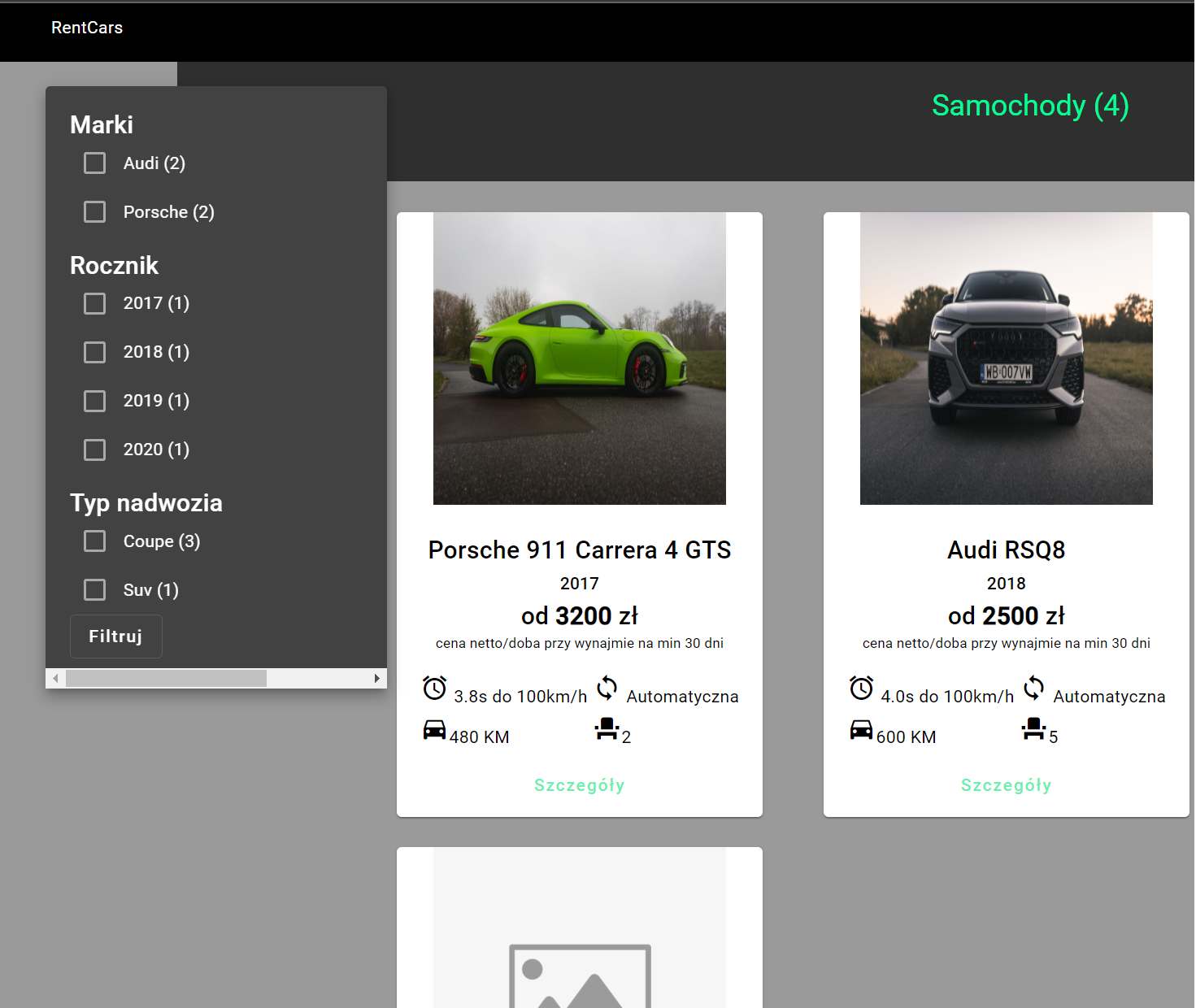
Task: Open Szczegóły for Audi RSQ8
Action: (1007, 785)
